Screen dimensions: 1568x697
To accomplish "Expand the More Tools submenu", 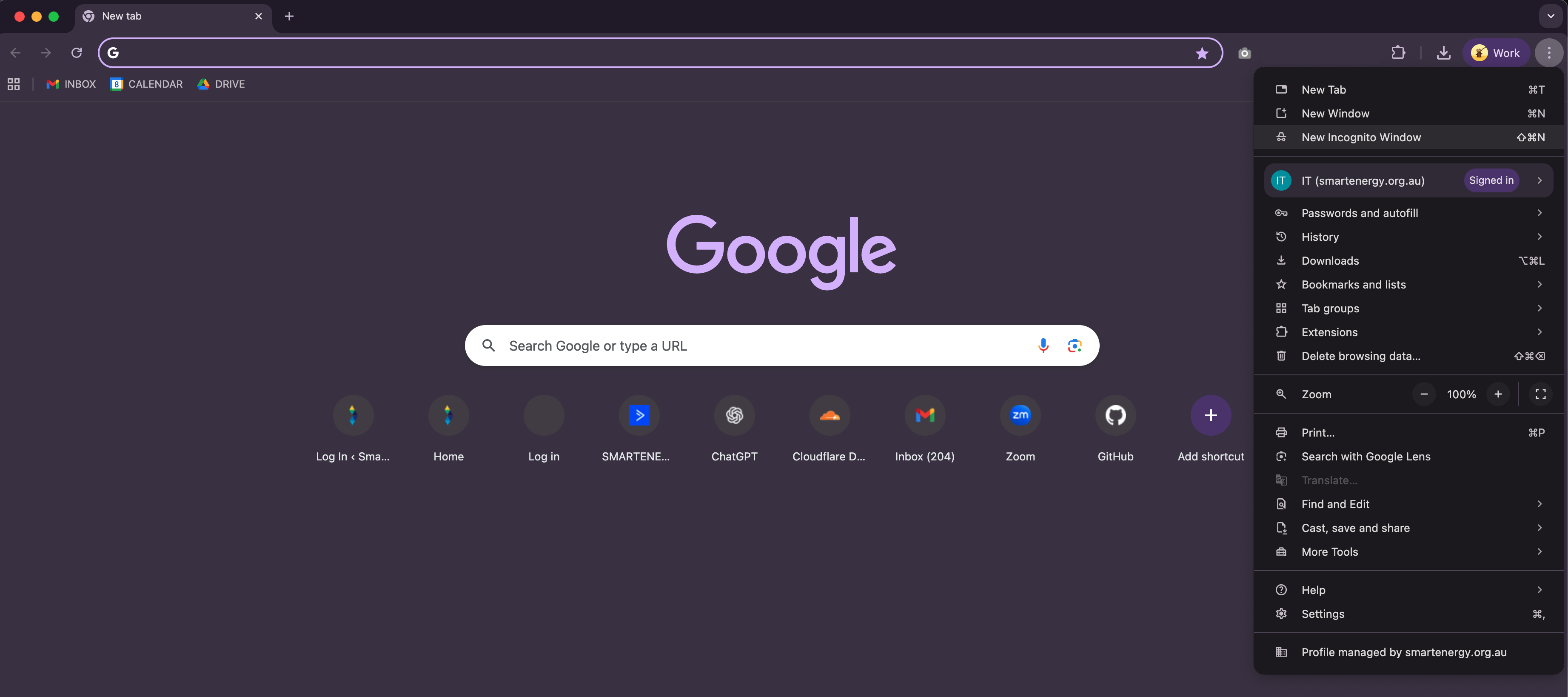I will click(1408, 551).
